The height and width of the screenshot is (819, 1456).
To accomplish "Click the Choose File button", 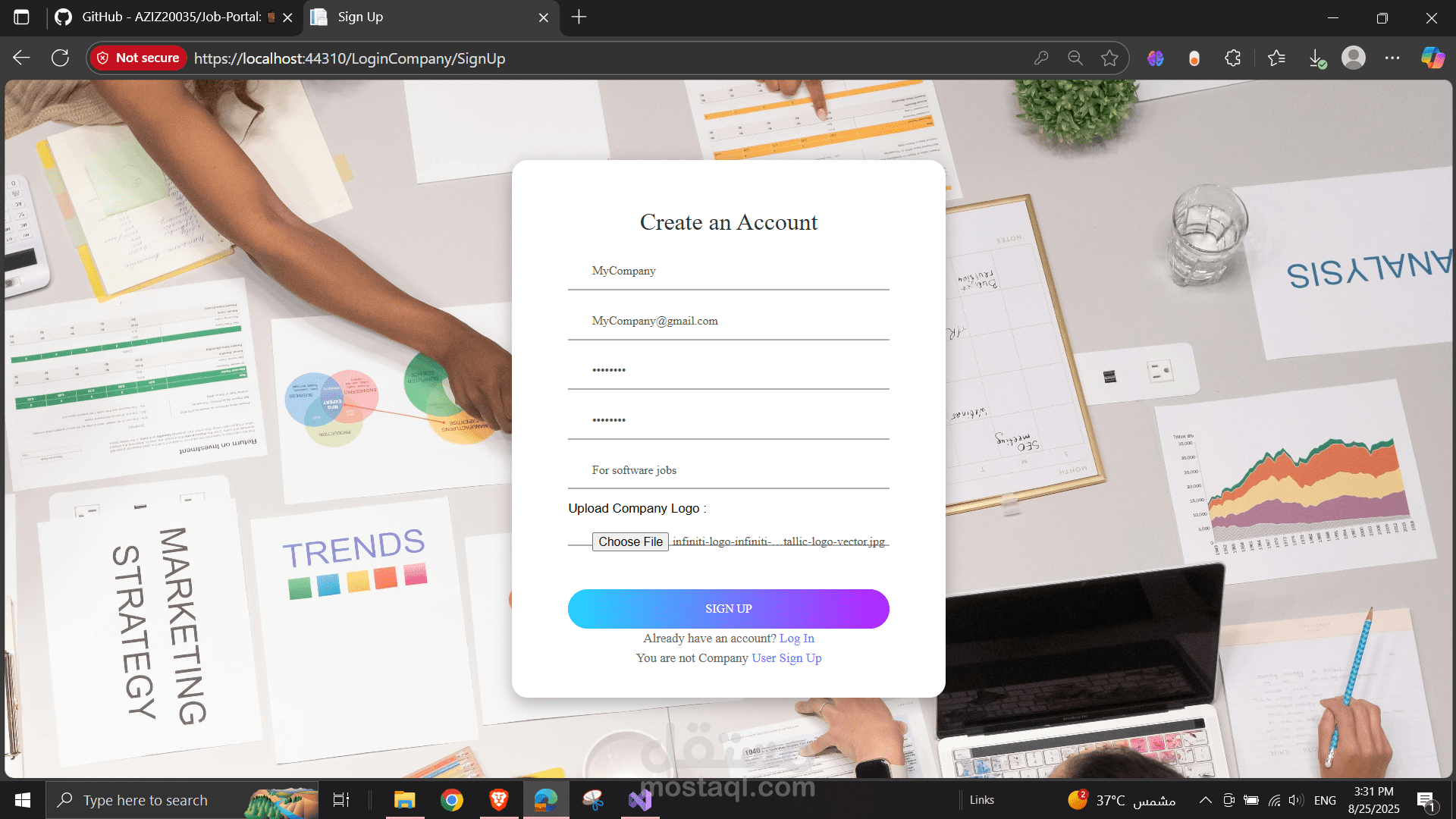I will (x=630, y=541).
